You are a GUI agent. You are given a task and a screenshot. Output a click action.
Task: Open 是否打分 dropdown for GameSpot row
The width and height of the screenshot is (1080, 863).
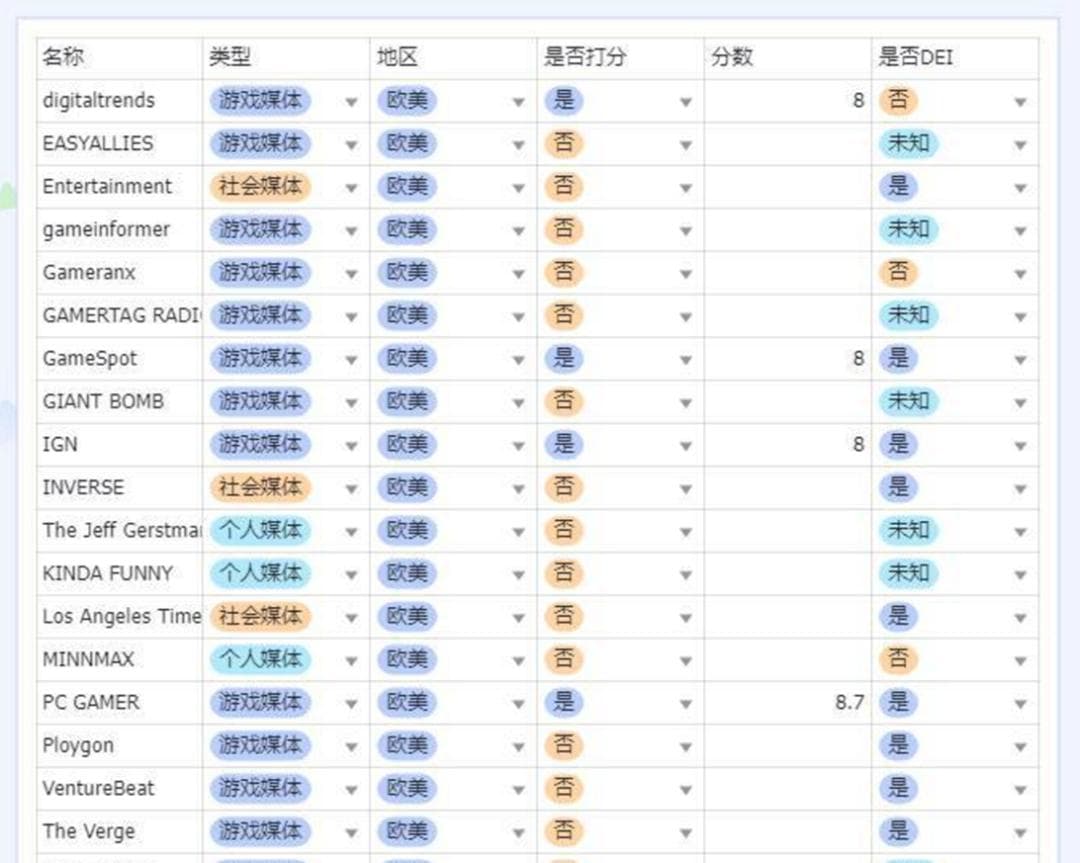click(x=685, y=360)
